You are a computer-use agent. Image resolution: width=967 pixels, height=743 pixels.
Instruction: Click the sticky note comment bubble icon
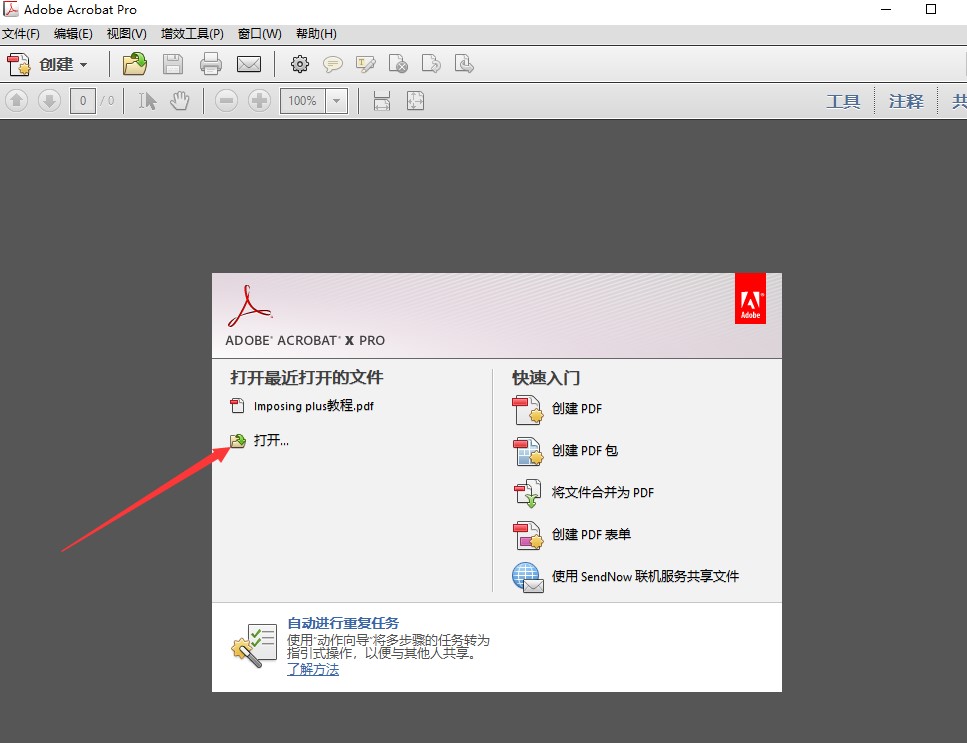(x=333, y=64)
